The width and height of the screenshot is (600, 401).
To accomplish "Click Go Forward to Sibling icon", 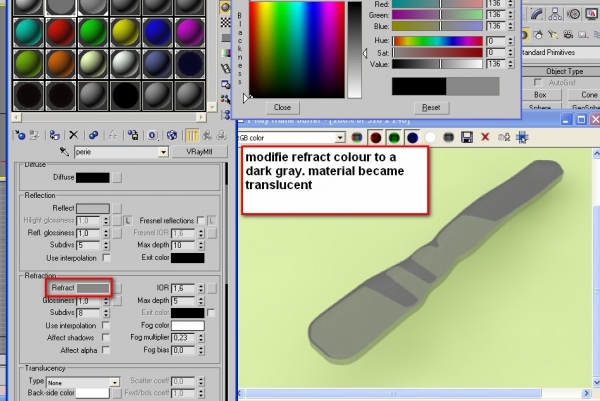I will tap(222, 135).
